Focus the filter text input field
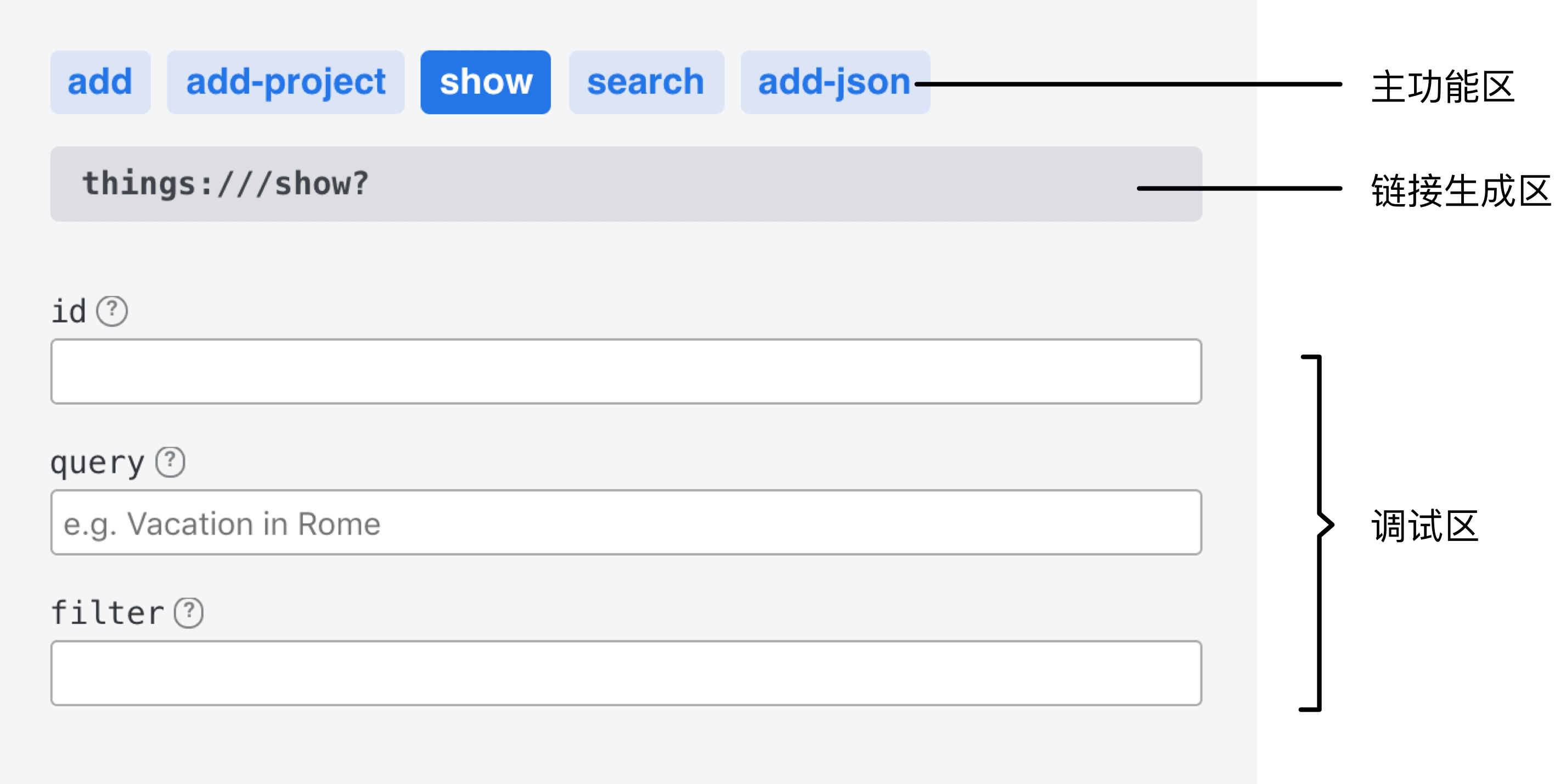This screenshot has width=1566, height=784. click(x=626, y=673)
